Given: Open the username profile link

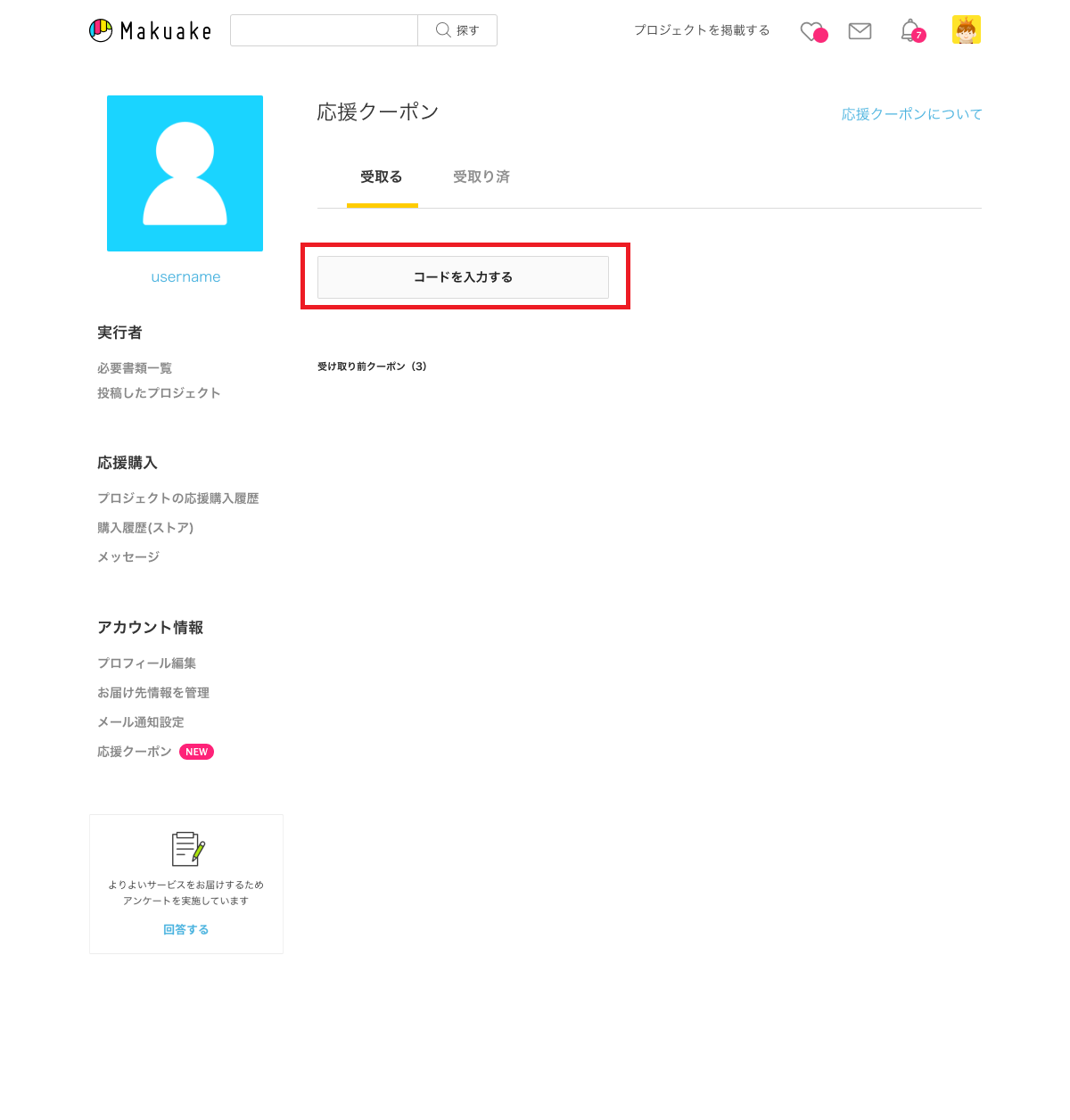Looking at the screenshot, I should [x=185, y=276].
